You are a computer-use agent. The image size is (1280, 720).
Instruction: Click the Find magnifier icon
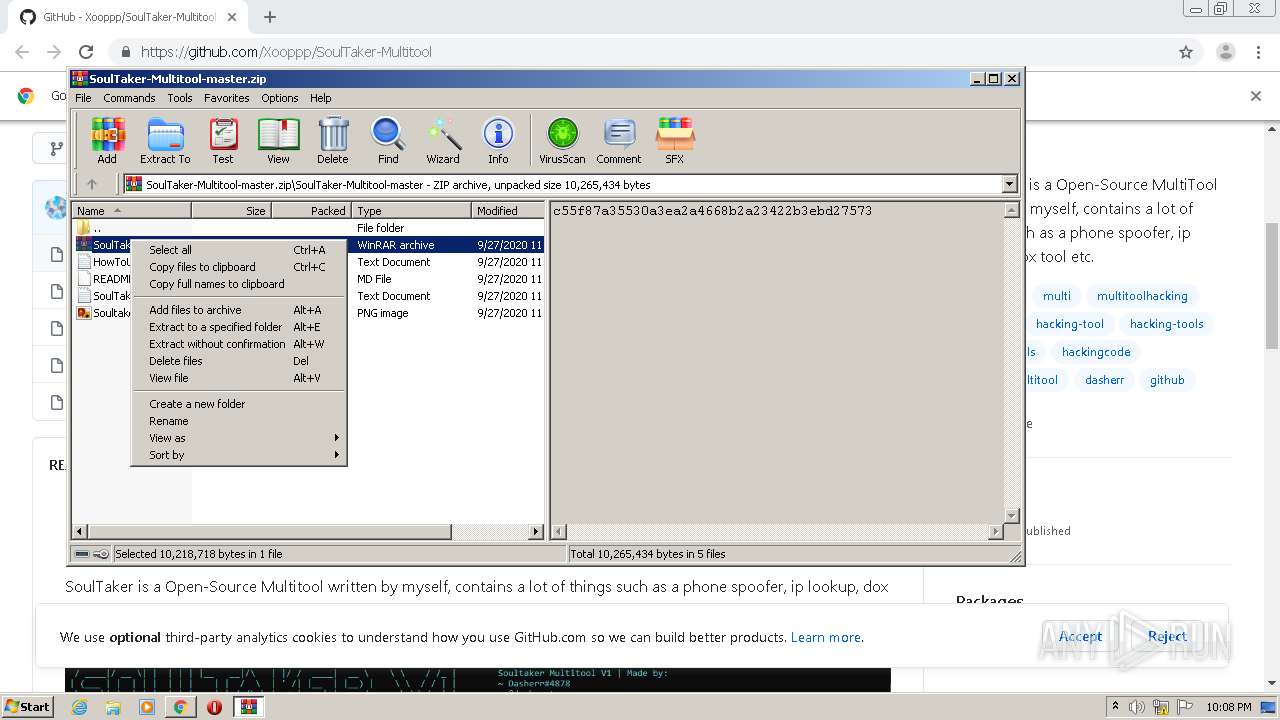[388, 140]
